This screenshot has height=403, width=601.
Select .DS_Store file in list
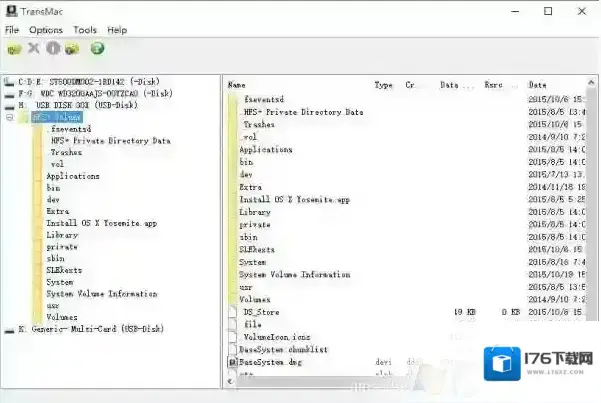click(x=261, y=312)
